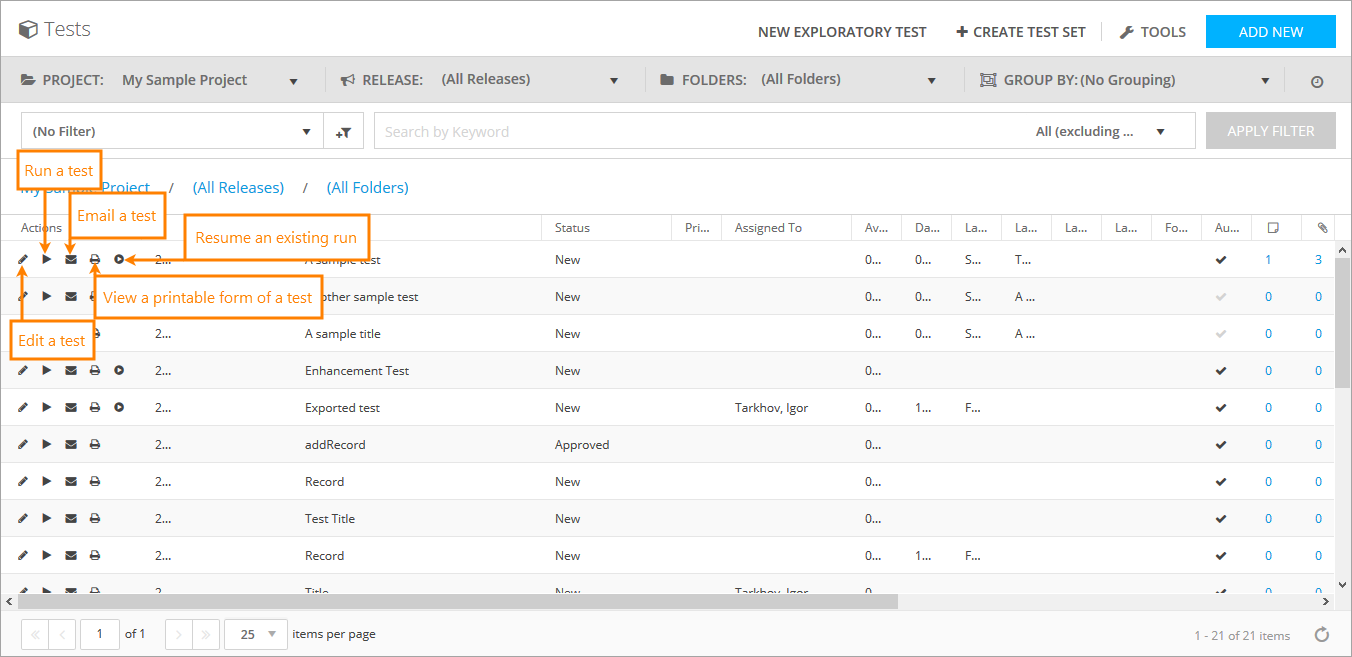Toggle the automated checkmark for Enhancement Test
Viewport: 1352px width, 657px height.
coord(1220,371)
